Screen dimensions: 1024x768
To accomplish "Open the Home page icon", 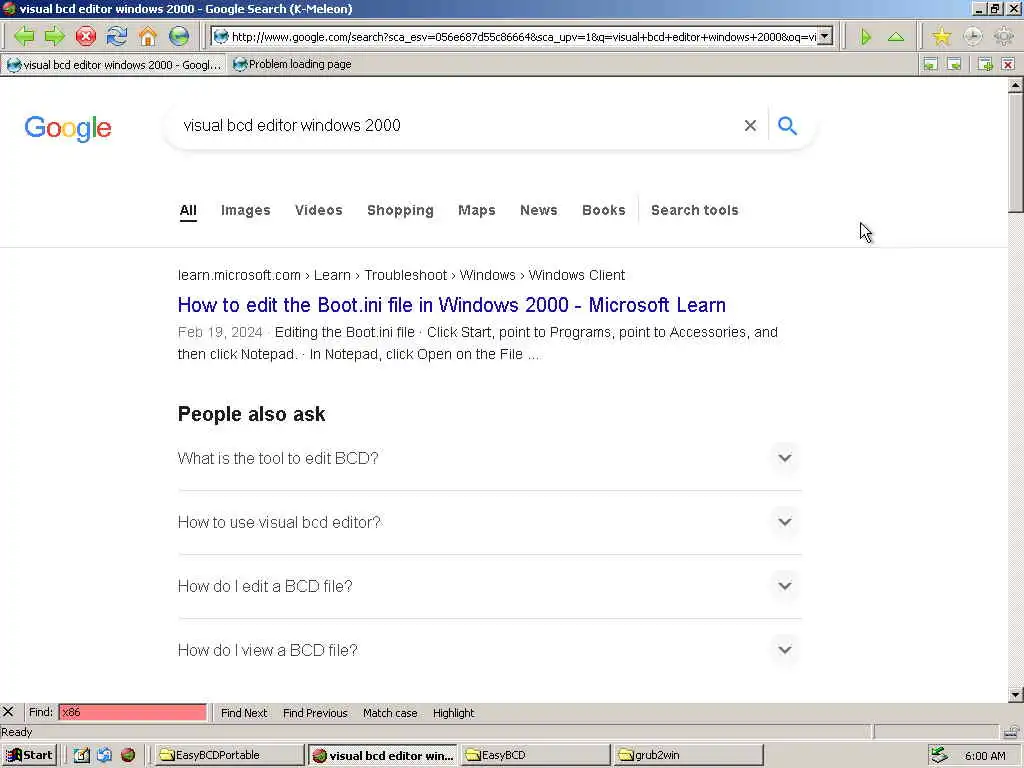I will point(148,37).
